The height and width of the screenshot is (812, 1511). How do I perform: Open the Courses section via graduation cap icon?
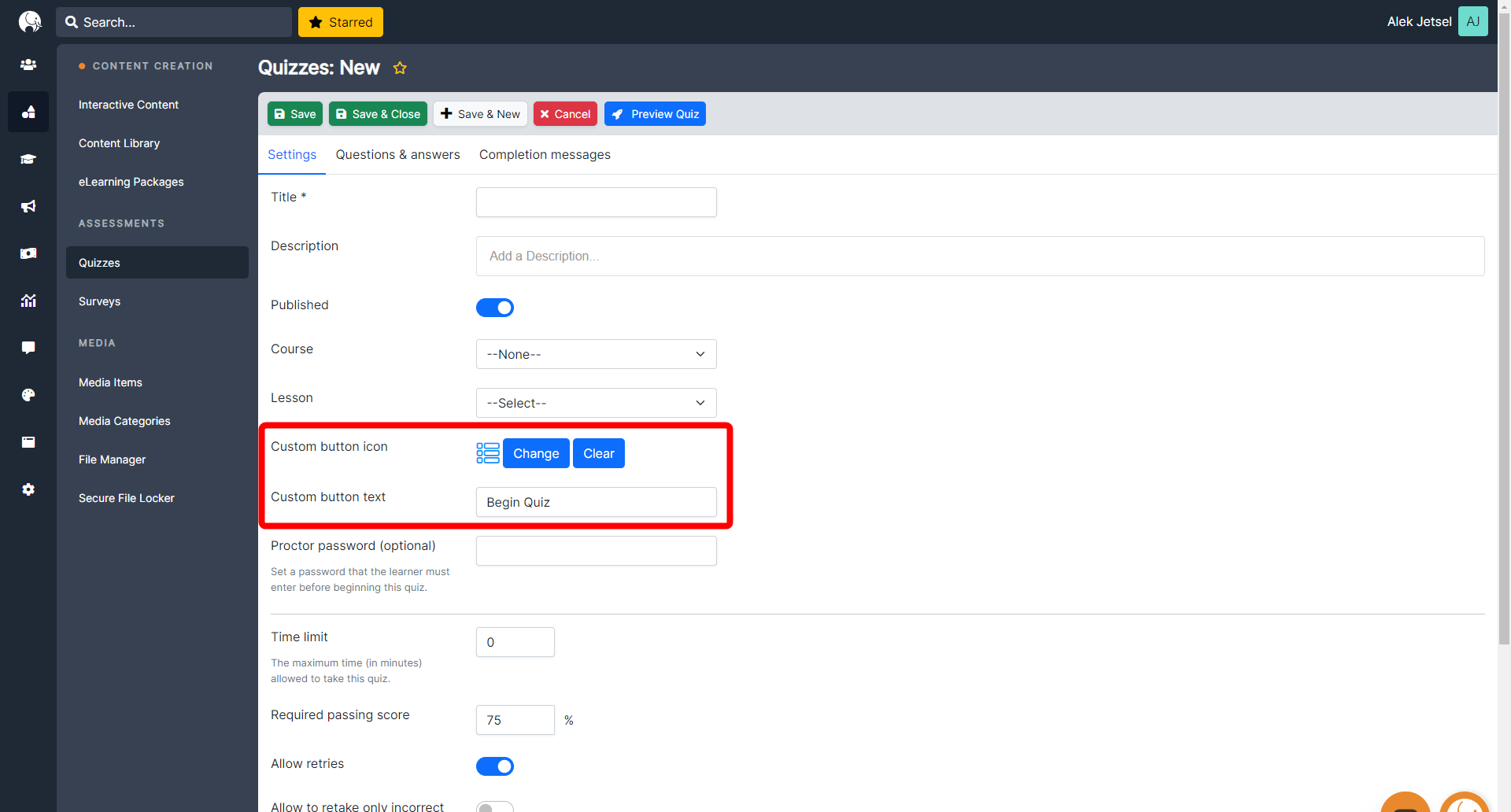(x=28, y=159)
